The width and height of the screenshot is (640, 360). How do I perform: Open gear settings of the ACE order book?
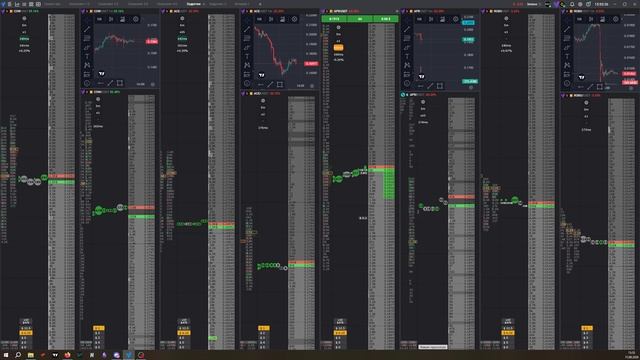pyautogui.click(x=182, y=19)
